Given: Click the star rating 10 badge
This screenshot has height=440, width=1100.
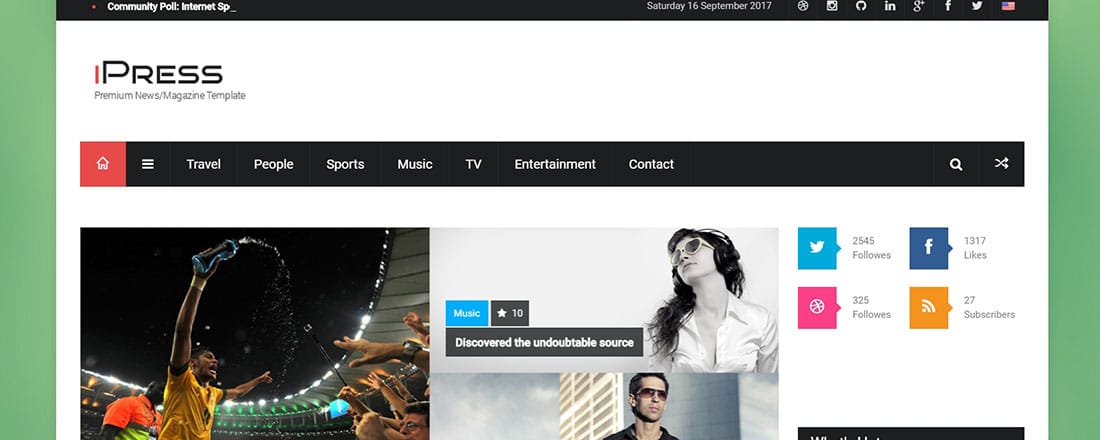Looking at the screenshot, I should click(x=510, y=314).
